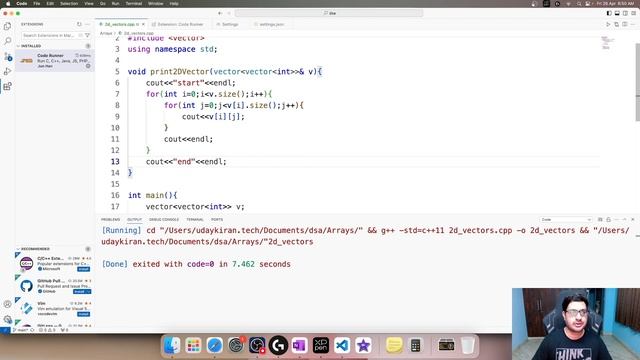640x360 pixels.
Task: Switch to the Debug Console tab
Action: (x=164, y=220)
